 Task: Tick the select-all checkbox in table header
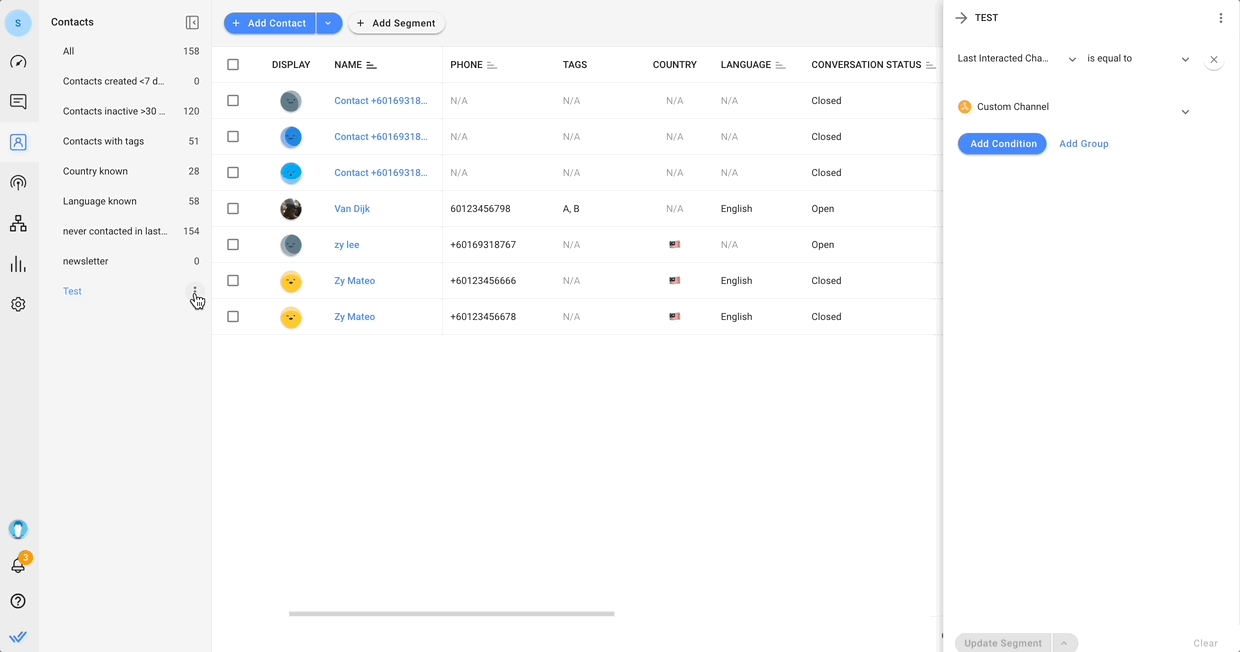(x=233, y=65)
